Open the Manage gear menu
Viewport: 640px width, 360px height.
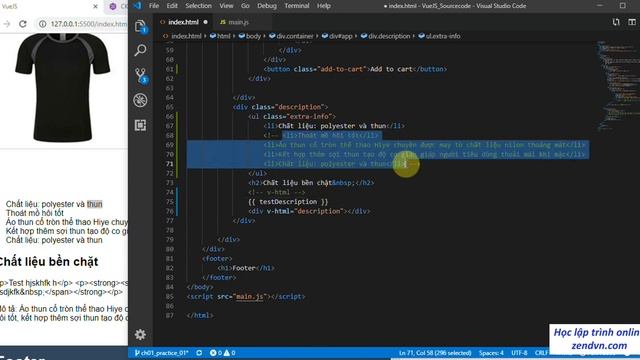point(140,334)
